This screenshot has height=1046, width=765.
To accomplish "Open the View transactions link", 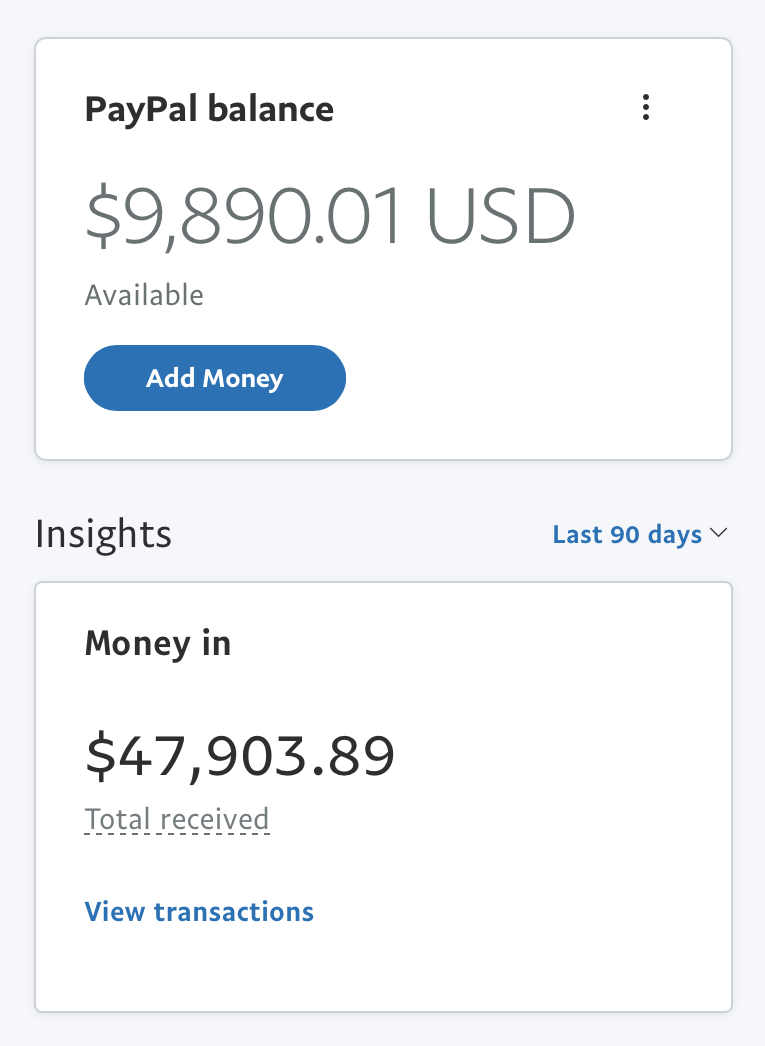I will click(199, 911).
